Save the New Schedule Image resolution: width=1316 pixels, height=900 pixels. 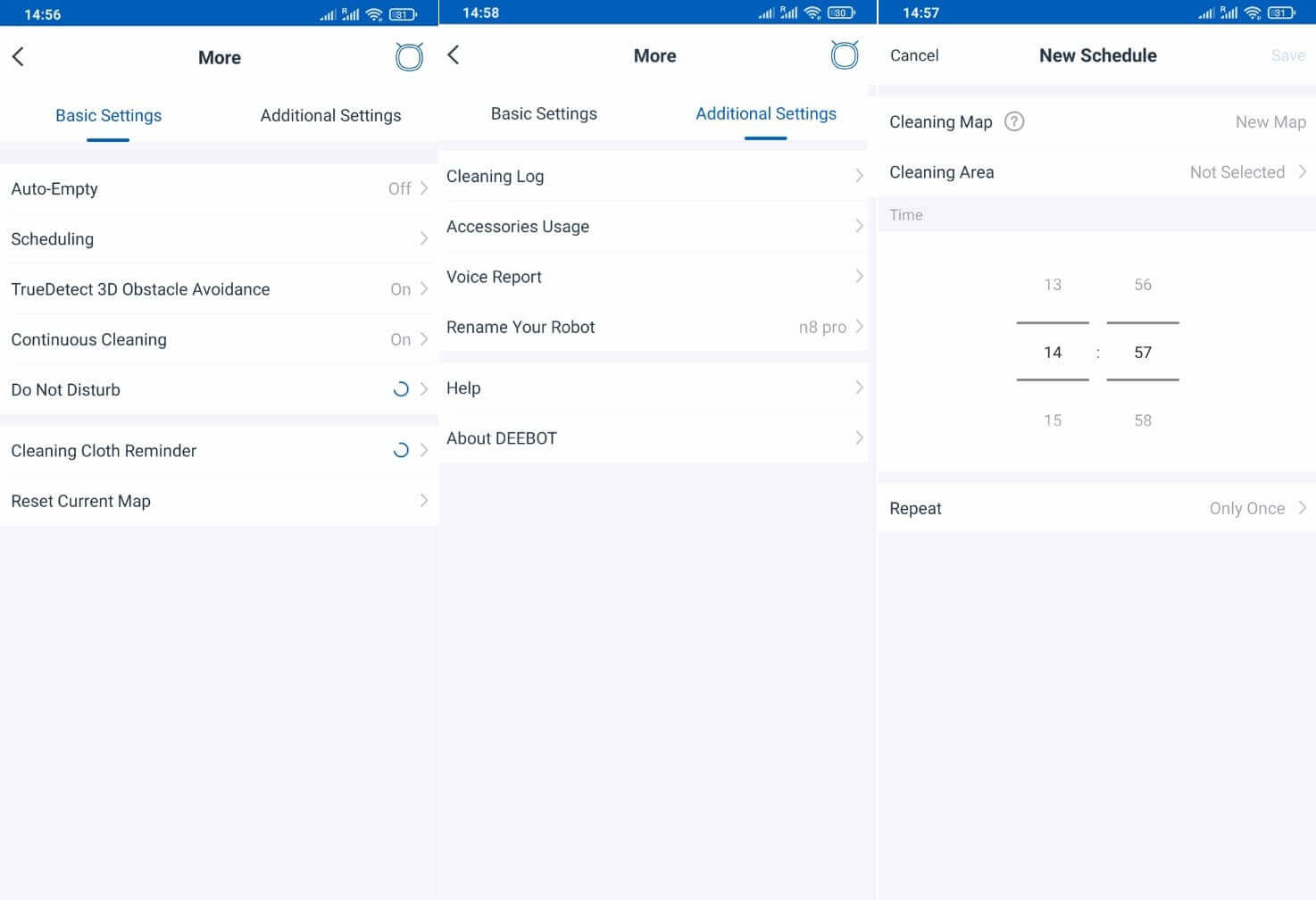(x=1287, y=55)
